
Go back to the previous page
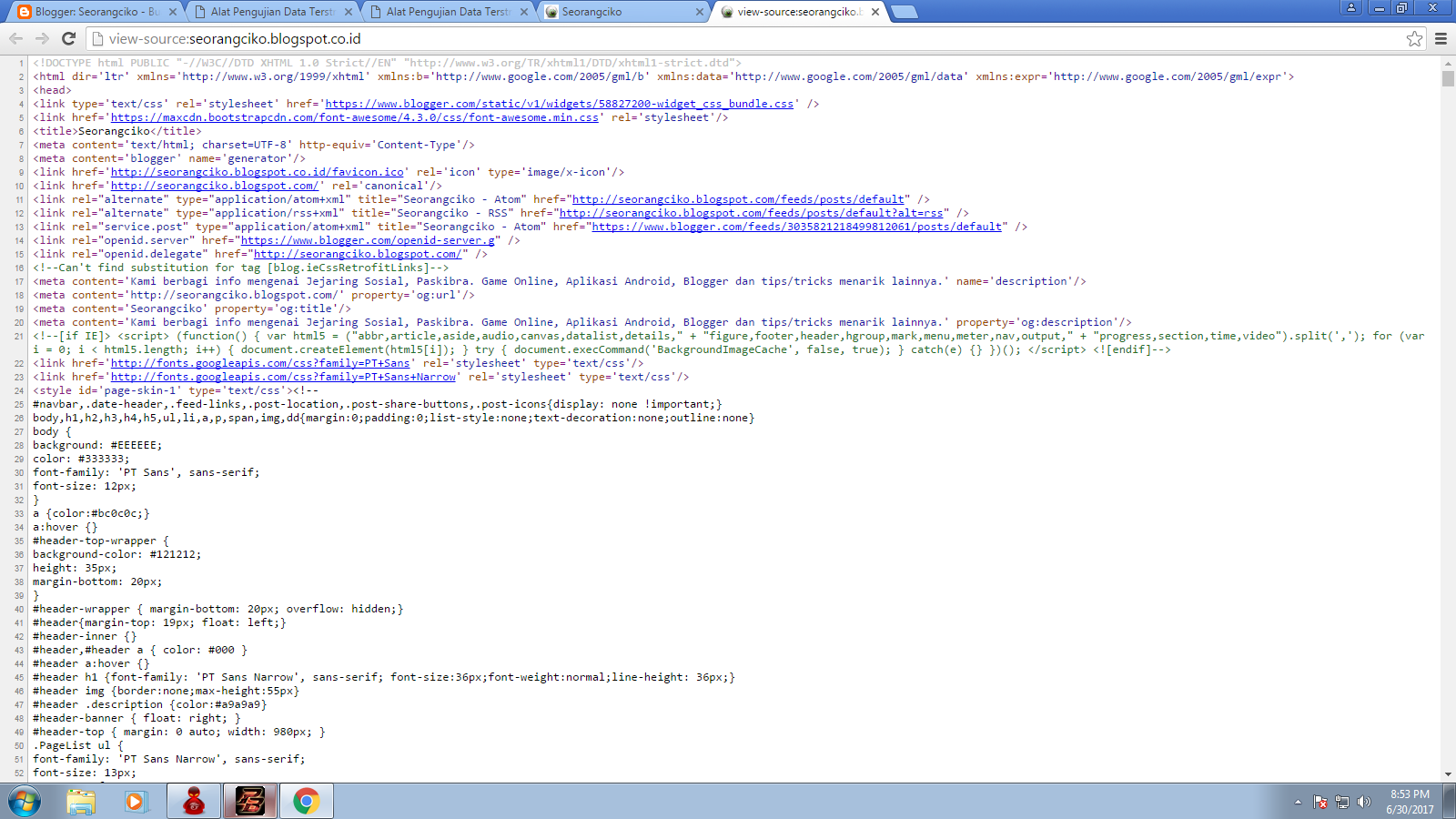(15, 38)
